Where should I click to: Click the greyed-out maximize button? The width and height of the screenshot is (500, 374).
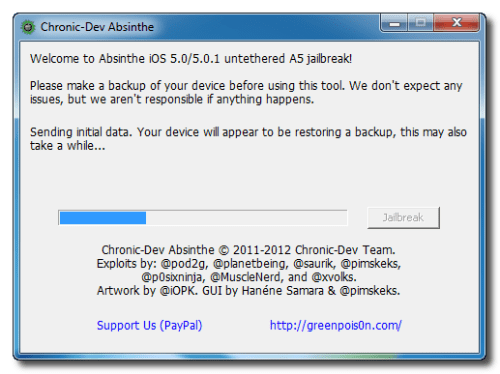pos(420,23)
